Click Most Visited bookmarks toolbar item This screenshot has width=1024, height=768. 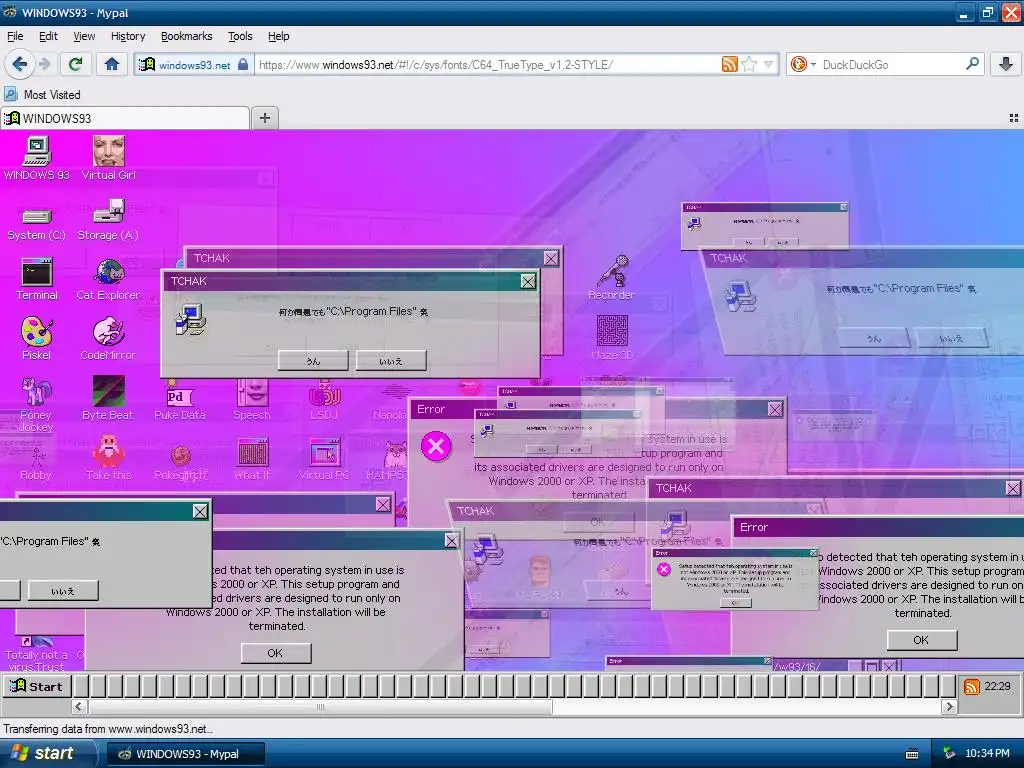(43, 95)
